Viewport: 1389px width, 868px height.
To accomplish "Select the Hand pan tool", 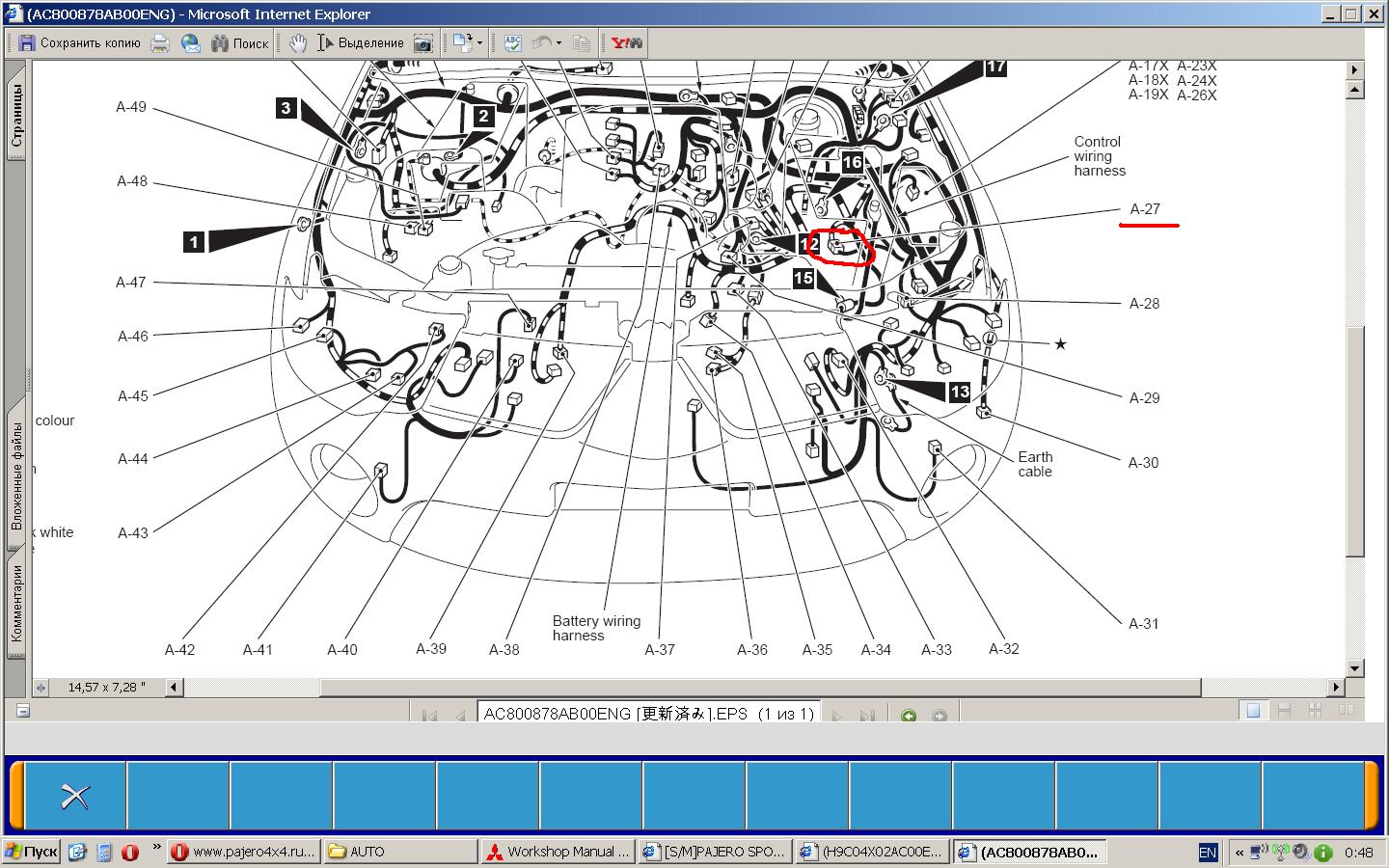I will click(298, 43).
